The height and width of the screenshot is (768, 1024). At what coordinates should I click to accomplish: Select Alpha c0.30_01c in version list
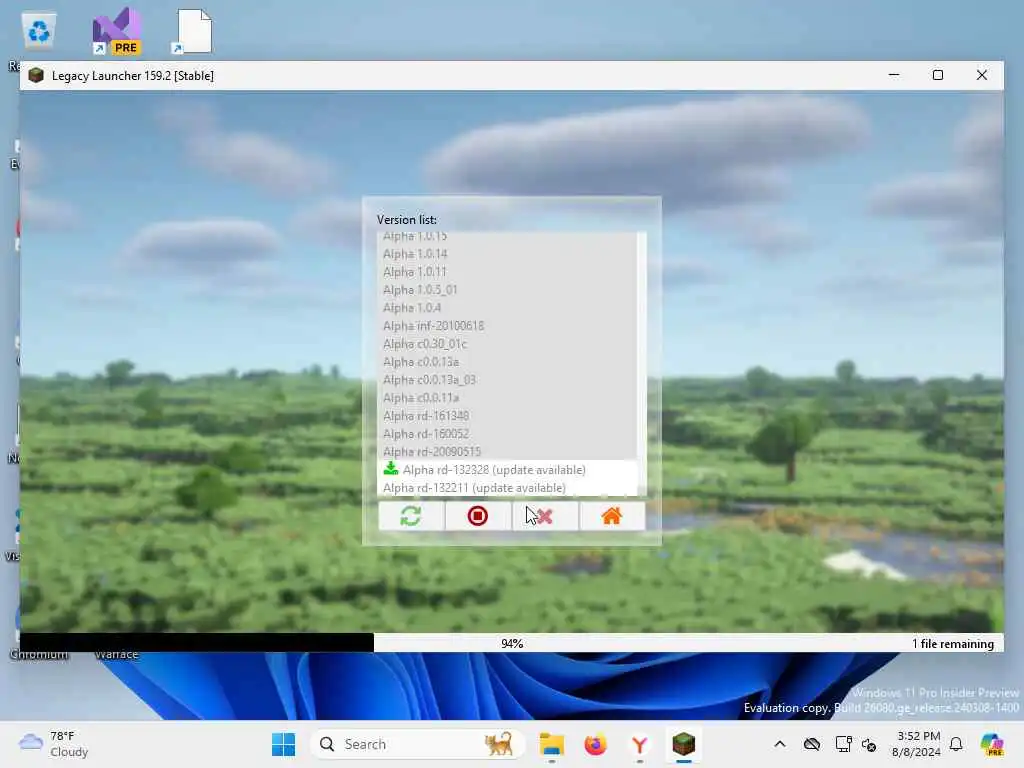(x=507, y=344)
